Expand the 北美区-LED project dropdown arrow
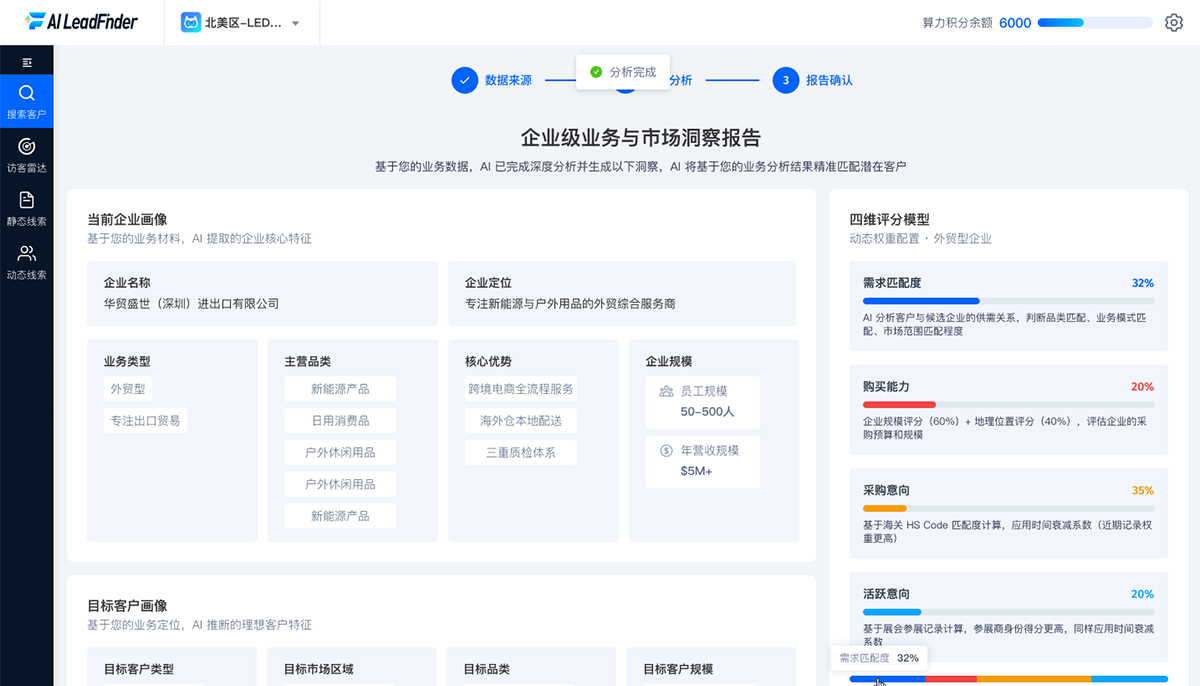The image size is (1200, 686). click(x=295, y=23)
